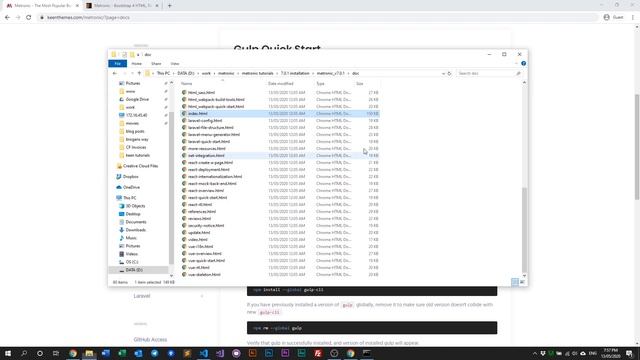Screen dimensions: 640x360
Task: Switch to details view layout icon
Action: click(x=515, y=282)
